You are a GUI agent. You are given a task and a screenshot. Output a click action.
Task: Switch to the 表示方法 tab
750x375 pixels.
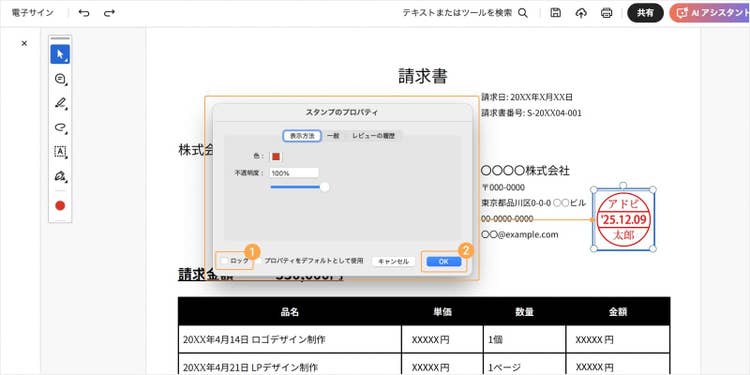(x=302, y=136)
